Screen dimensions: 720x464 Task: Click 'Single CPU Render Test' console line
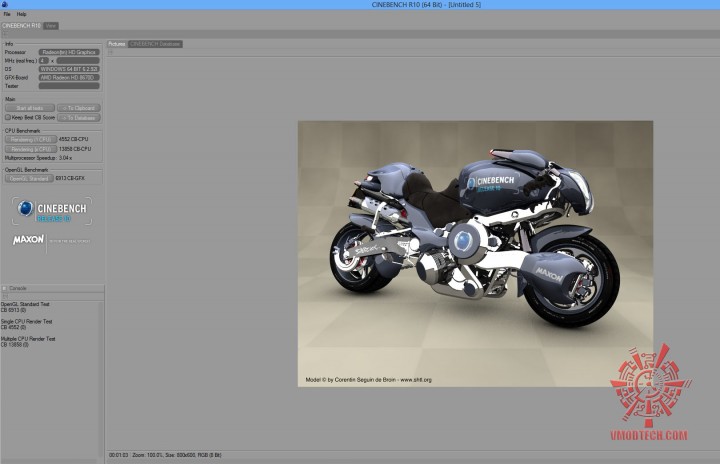(x=27, y=322)
